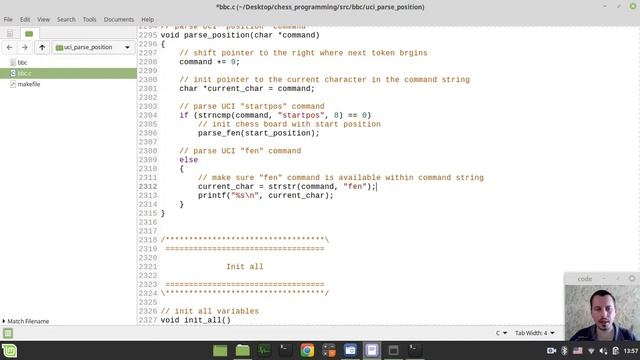Switch to the text editor taskbar window

372,351
